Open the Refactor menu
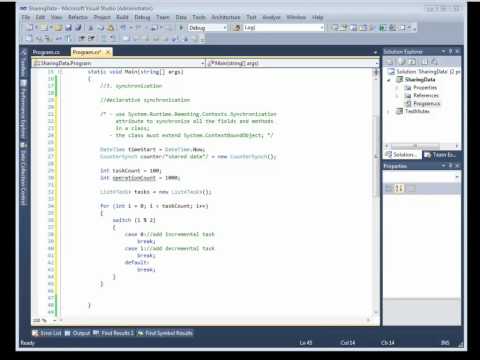The height and width of the screenshot is (360, 480). [x=78, y=17]
